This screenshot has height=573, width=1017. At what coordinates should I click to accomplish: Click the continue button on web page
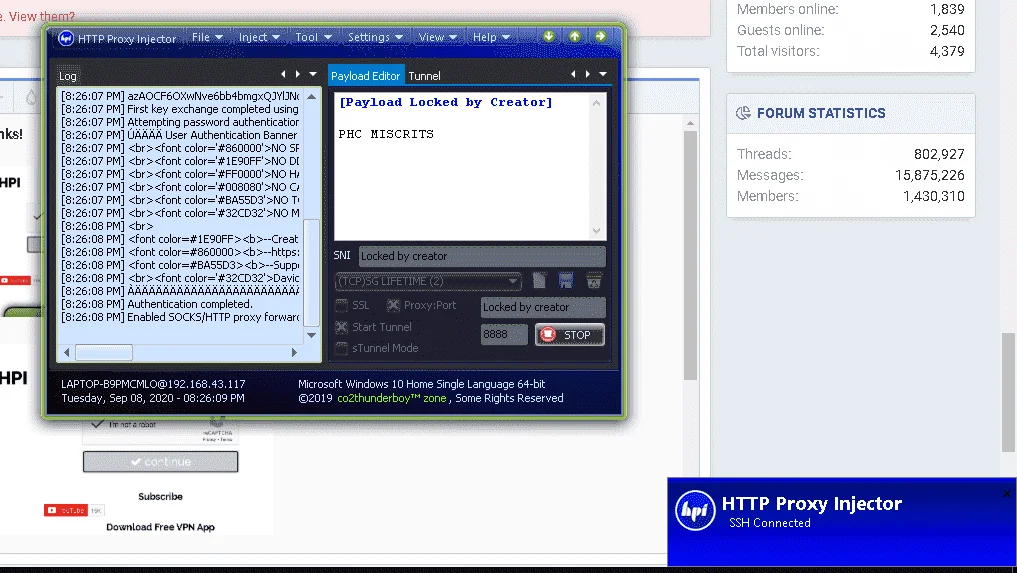tap(160, 461)
